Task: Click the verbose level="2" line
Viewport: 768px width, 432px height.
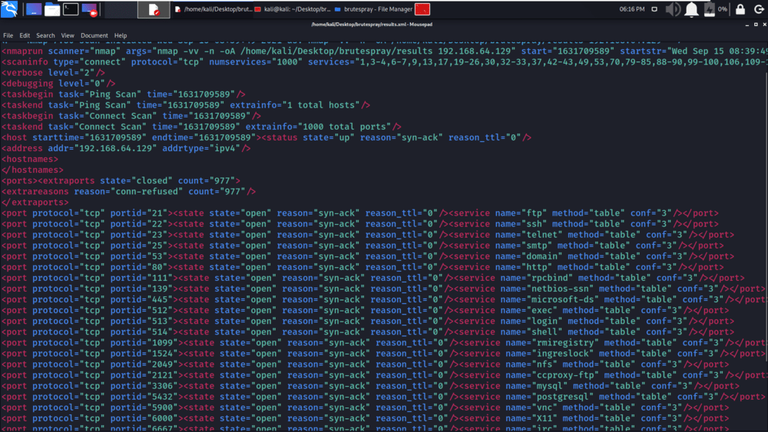Action: point(53,72)
